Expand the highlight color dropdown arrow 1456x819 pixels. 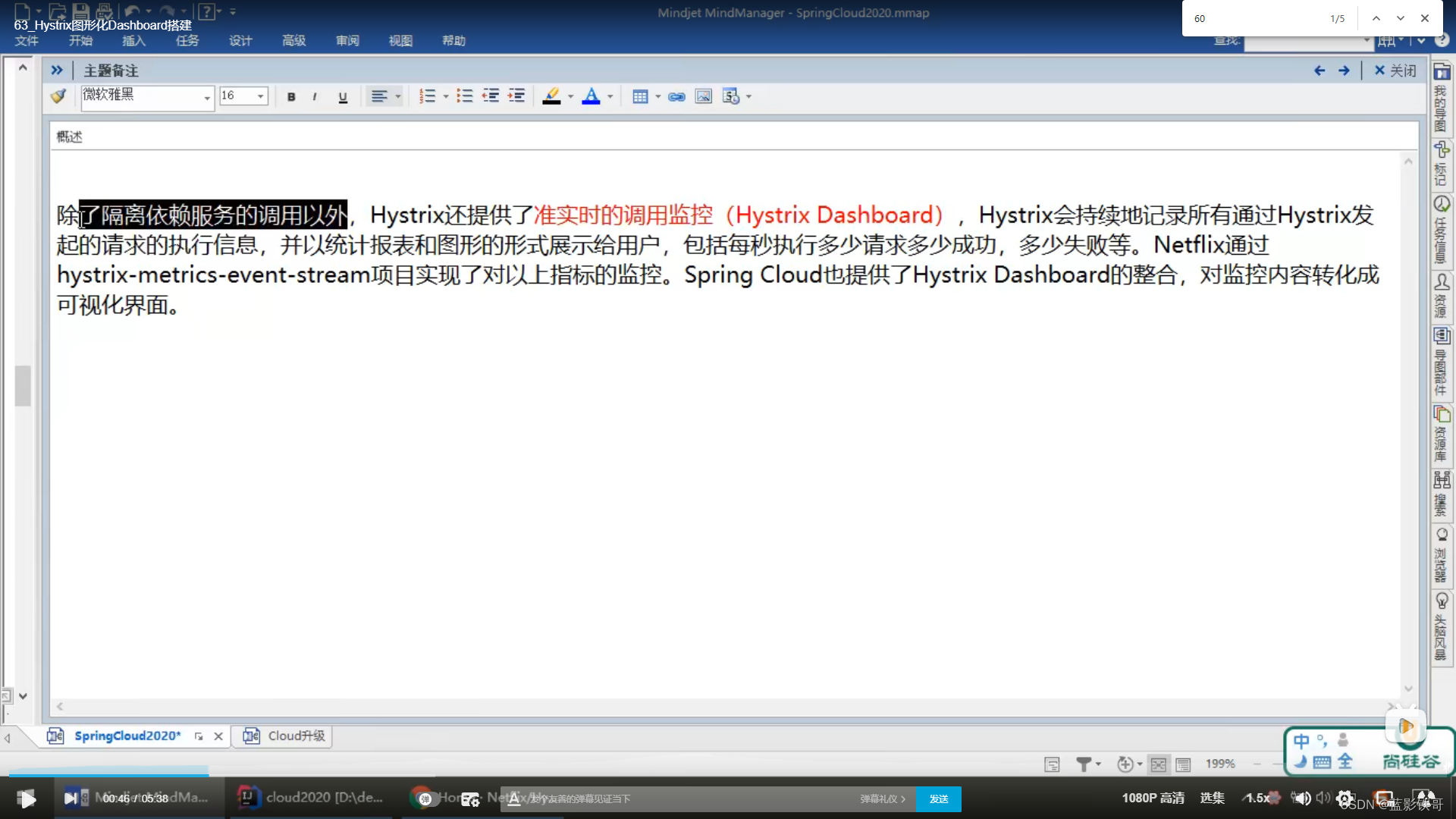[570, 96]
